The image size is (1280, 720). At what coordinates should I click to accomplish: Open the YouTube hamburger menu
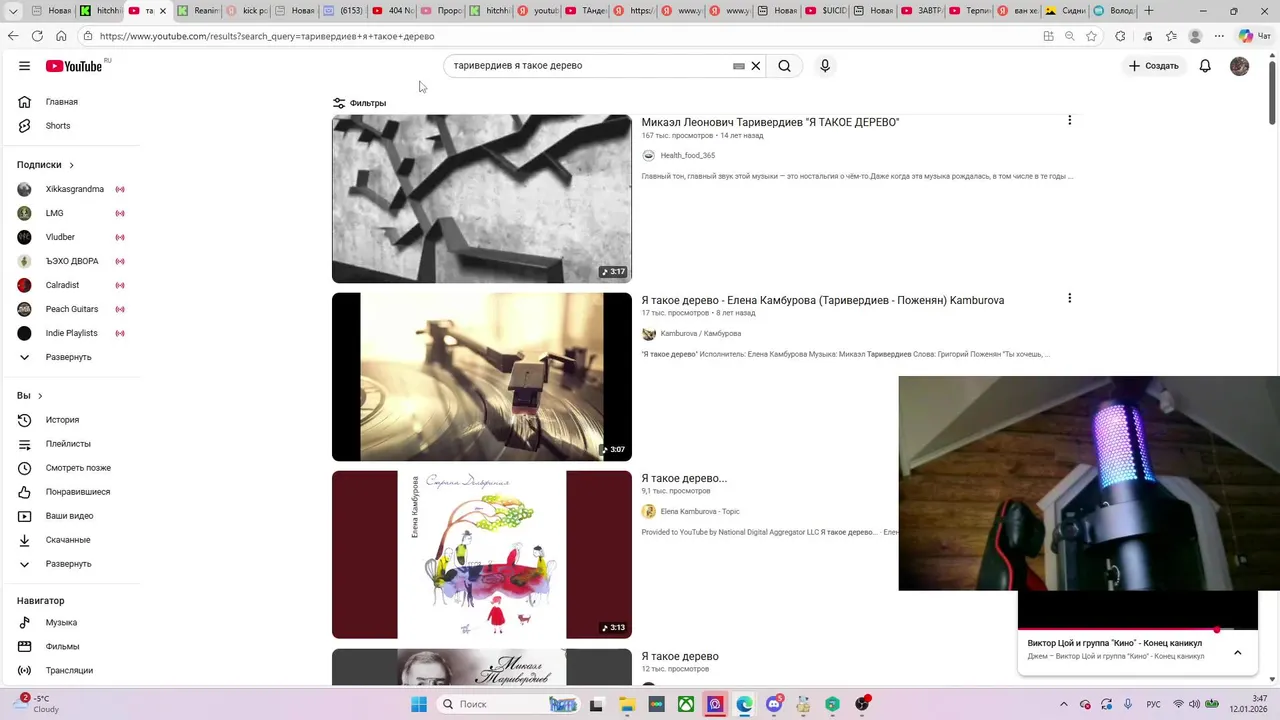pos(24,66)
